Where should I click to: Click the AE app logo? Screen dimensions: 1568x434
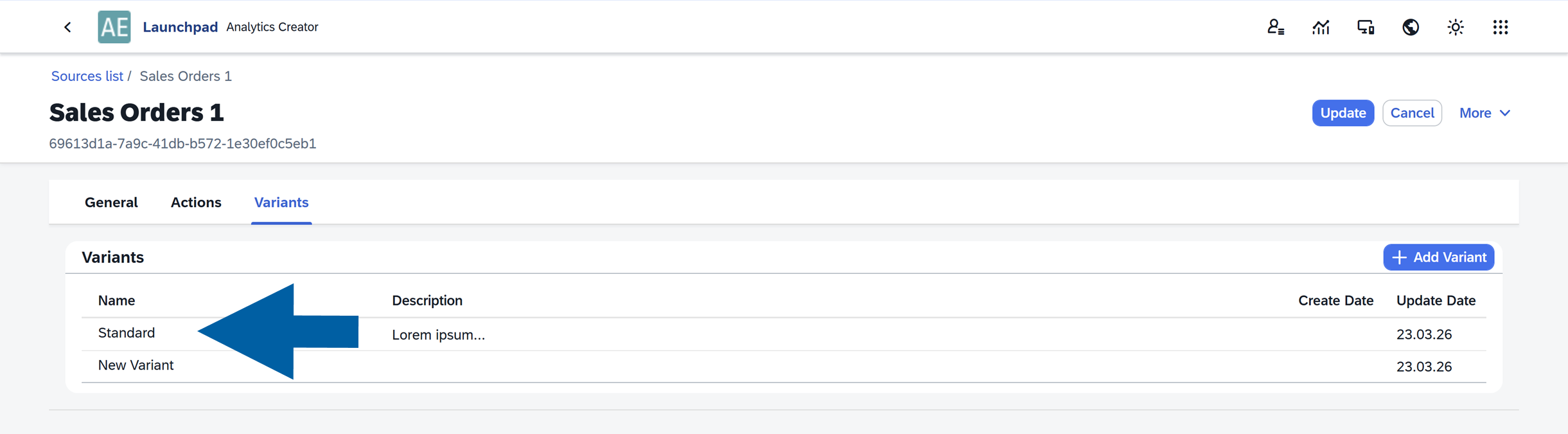(x=114, y=27)
